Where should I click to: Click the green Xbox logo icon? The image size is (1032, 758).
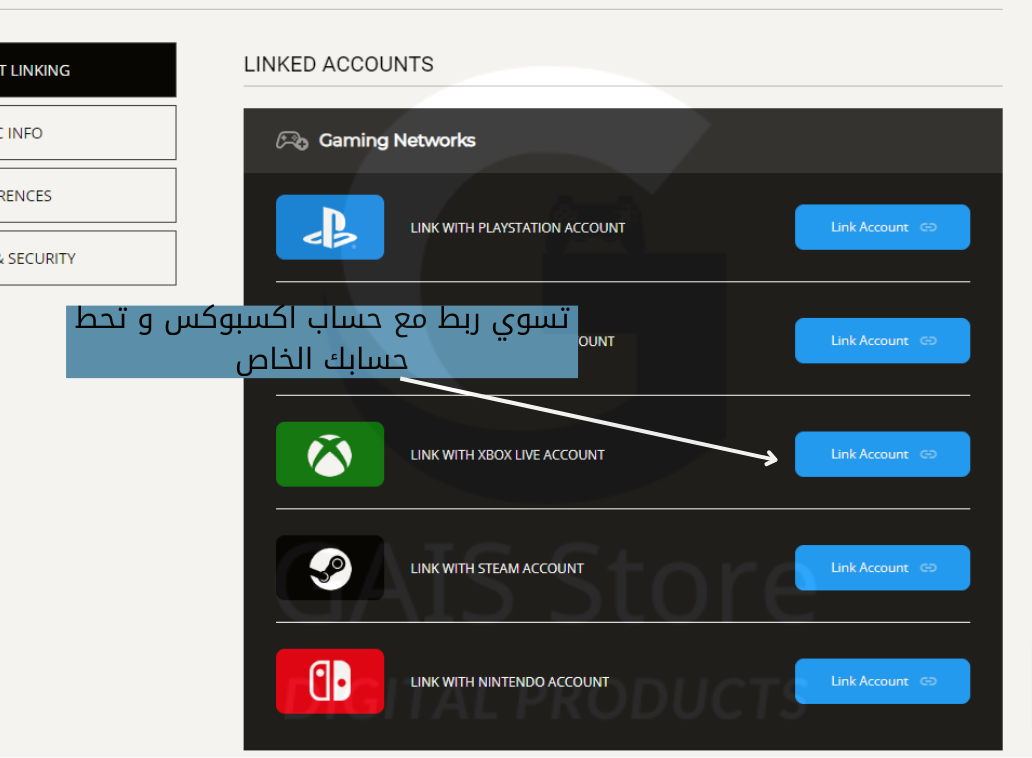tap(329, 454)
